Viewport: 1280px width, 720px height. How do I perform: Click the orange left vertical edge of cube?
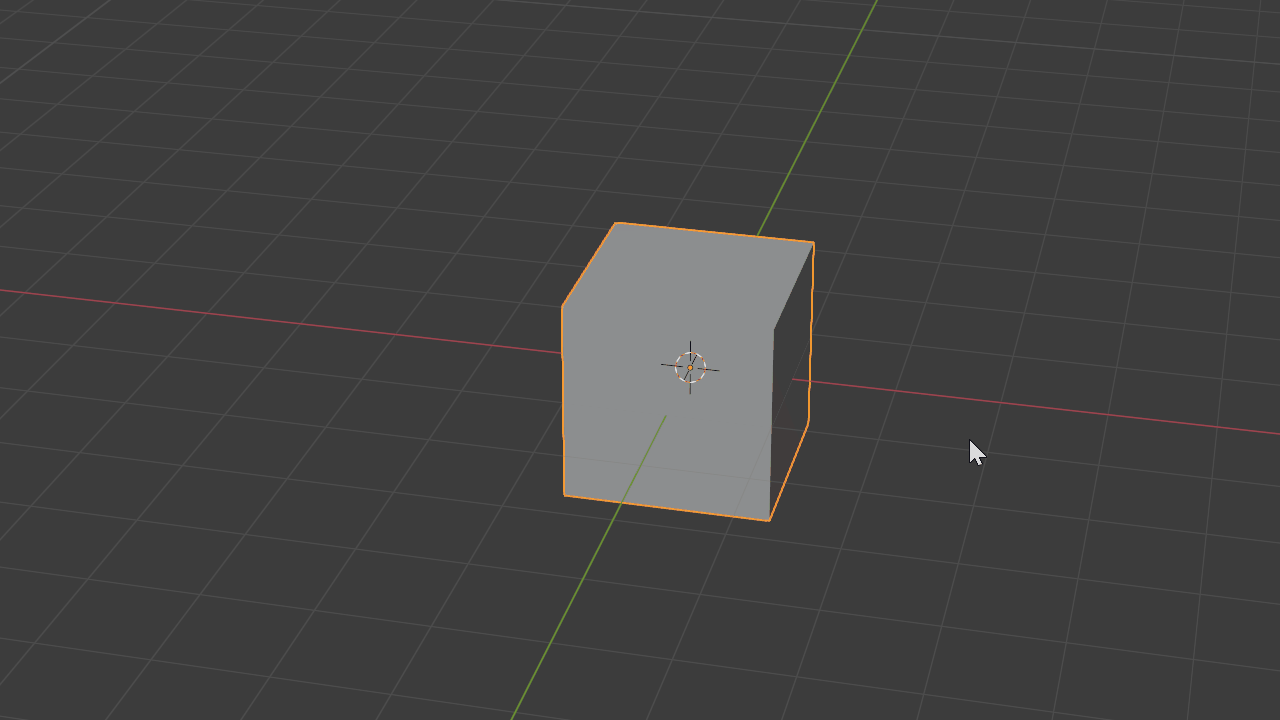pos(563,400)
